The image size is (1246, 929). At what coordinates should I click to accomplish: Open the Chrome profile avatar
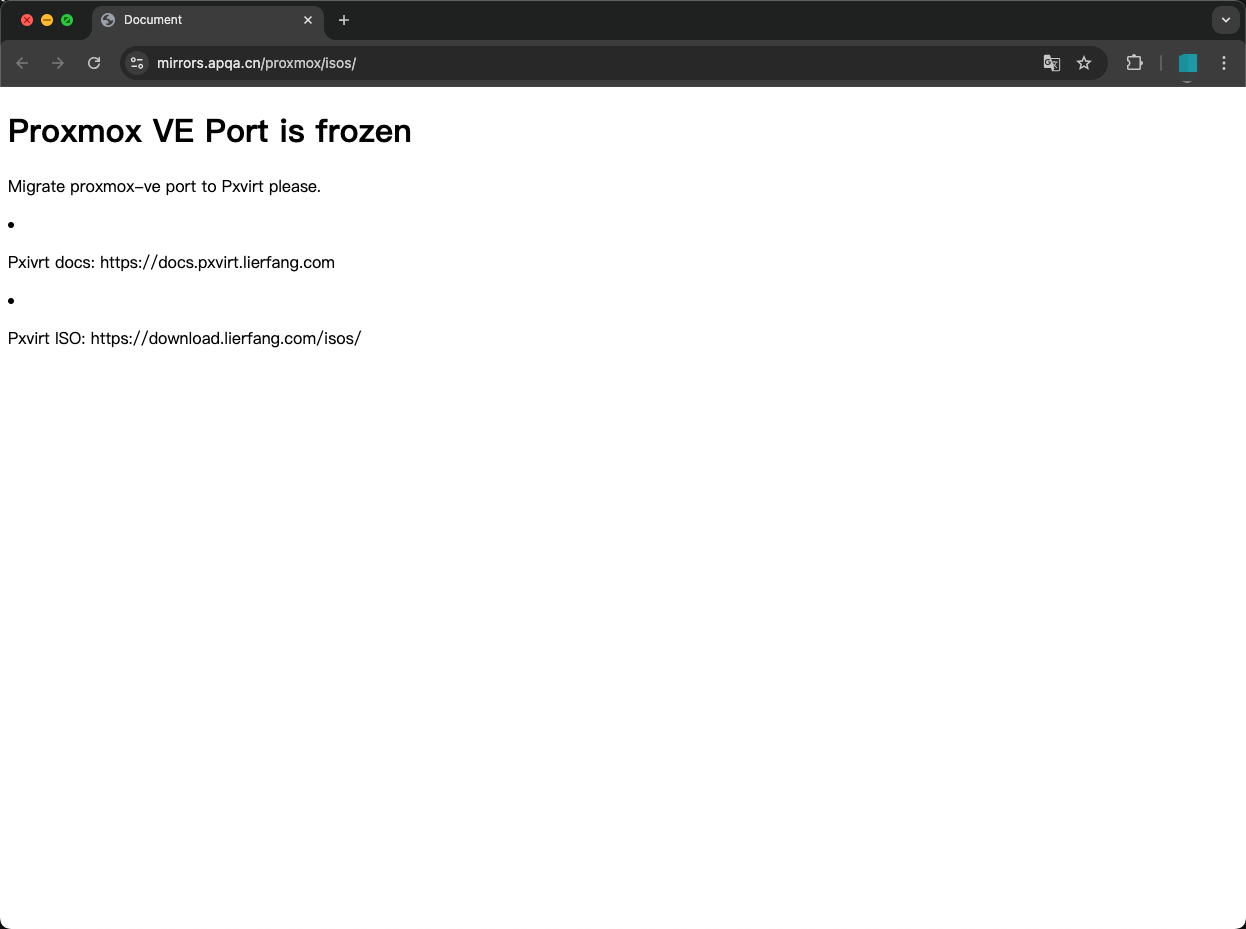click(x=1188, y=63)
